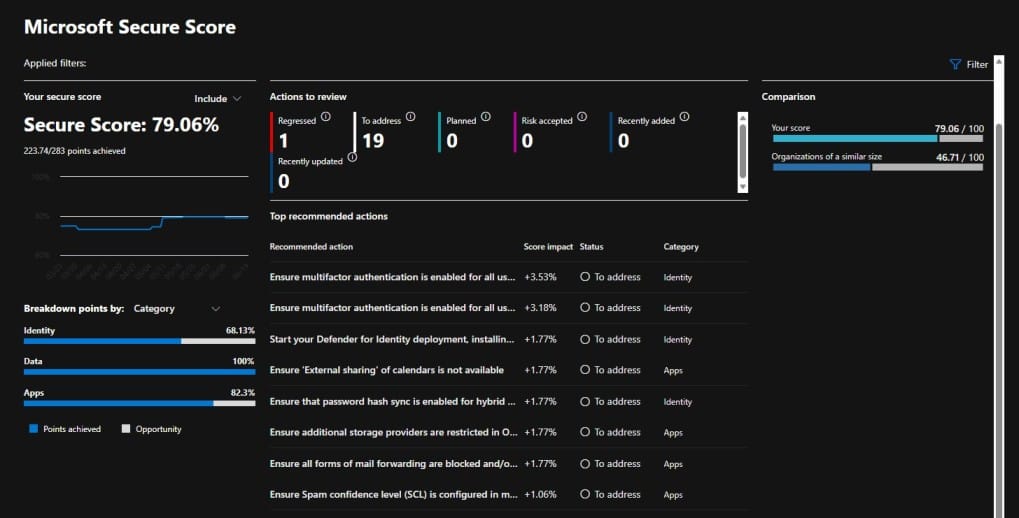Click the Filter button
This screenshot has height=518, width=1019.
(x=969, y=64)
